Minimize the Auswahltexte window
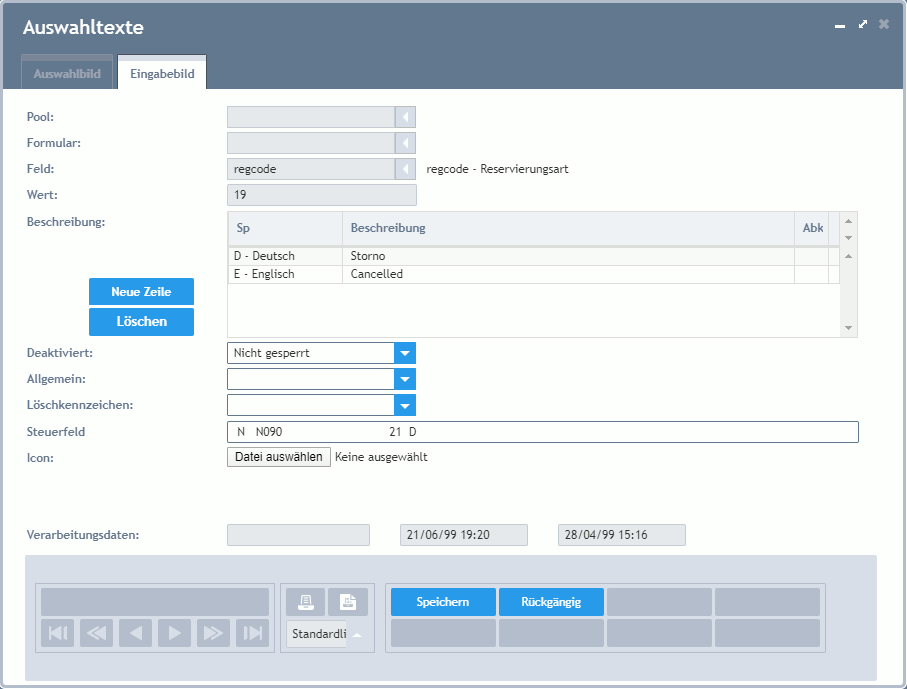Screen dimensions: 907x689 pos(840,25)
